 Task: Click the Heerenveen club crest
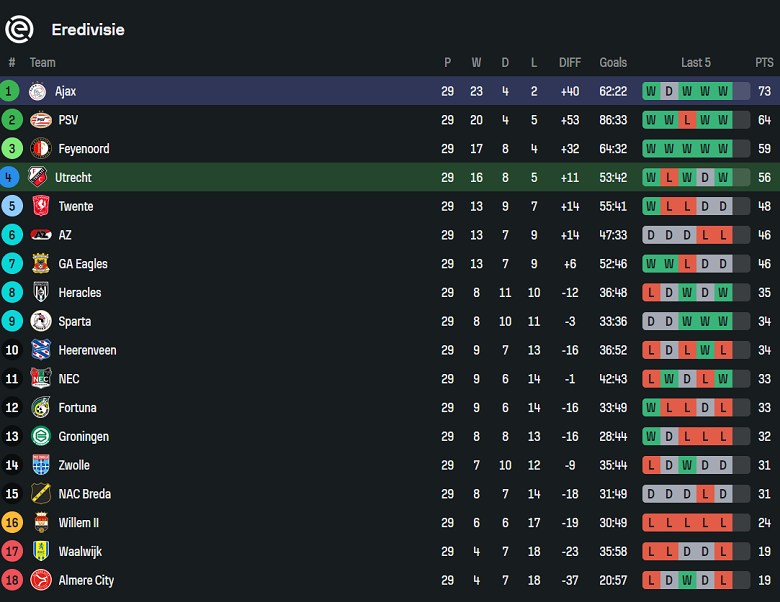(x=40, y=350)
